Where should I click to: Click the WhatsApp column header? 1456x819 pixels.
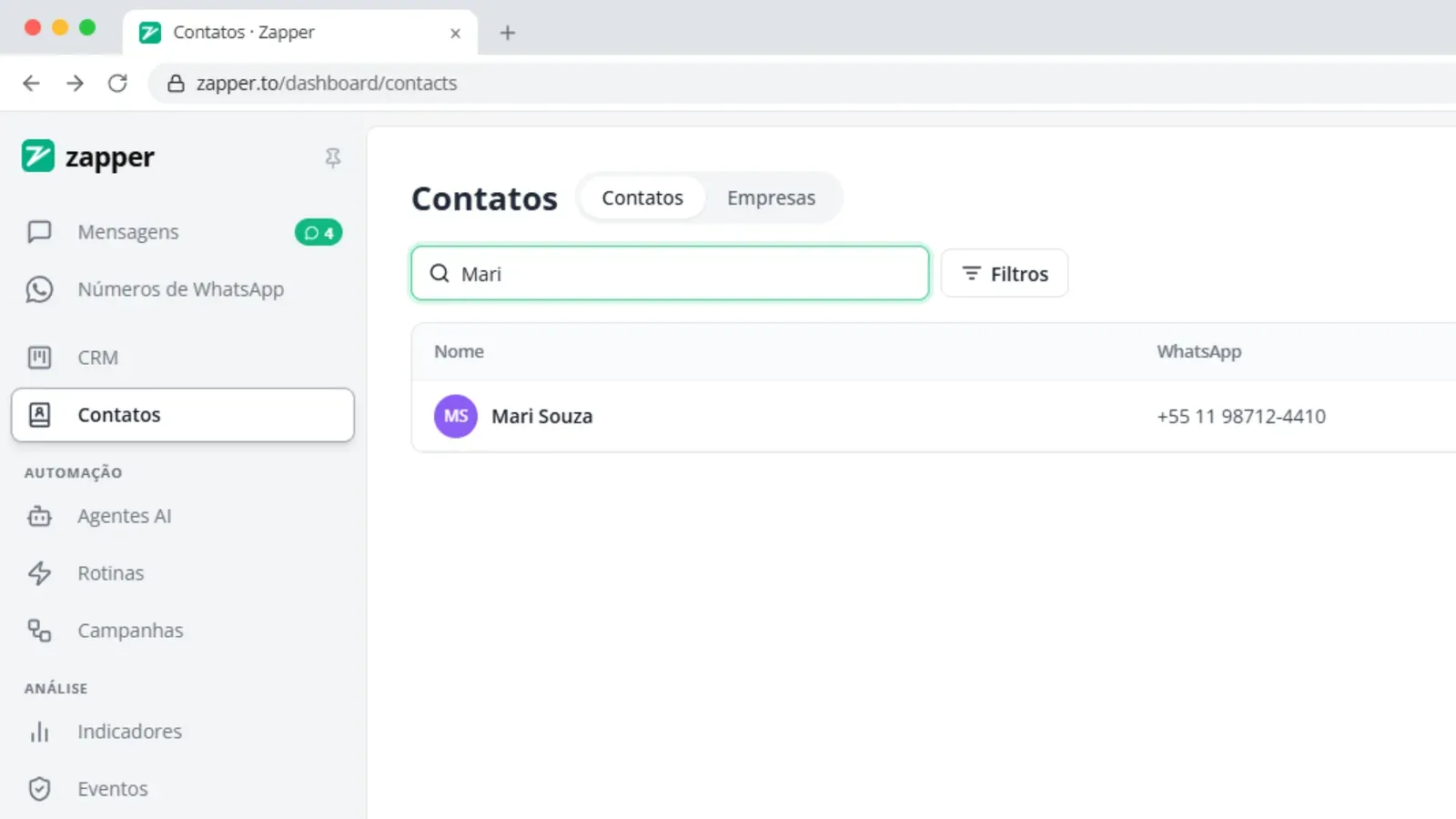point(1198,351)
